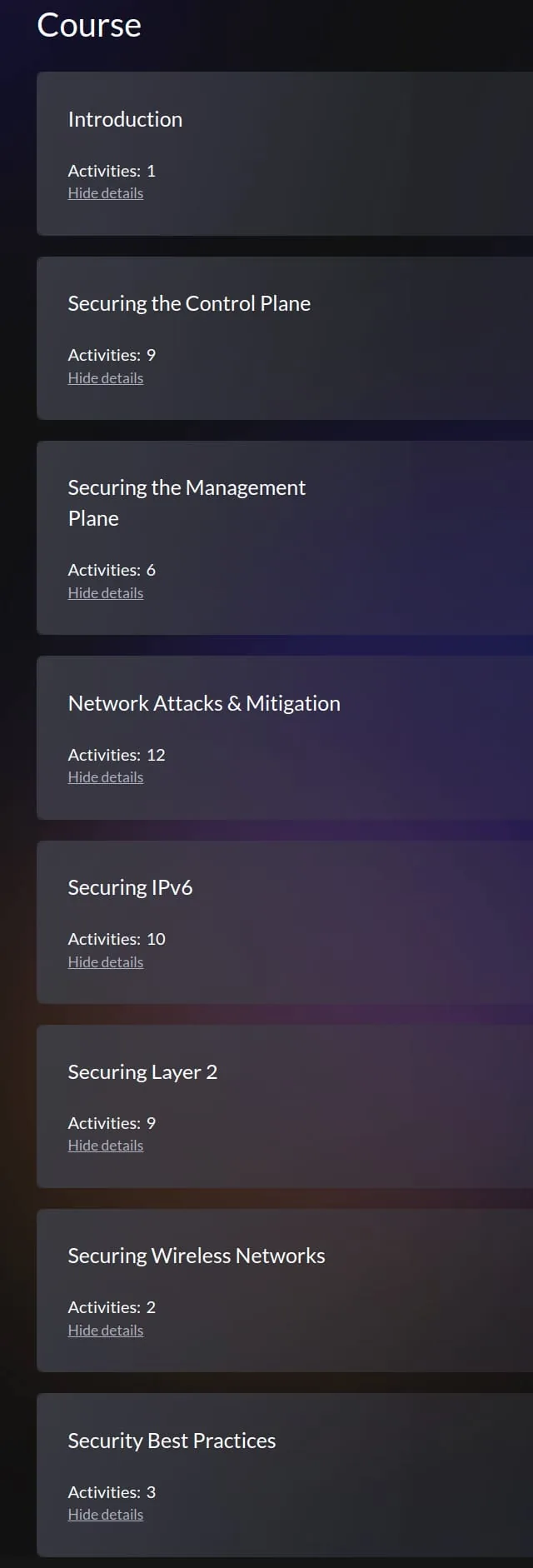Collapse the Securing Layer 2 details
This screenshot has width=533, height=1568.
106,1146
